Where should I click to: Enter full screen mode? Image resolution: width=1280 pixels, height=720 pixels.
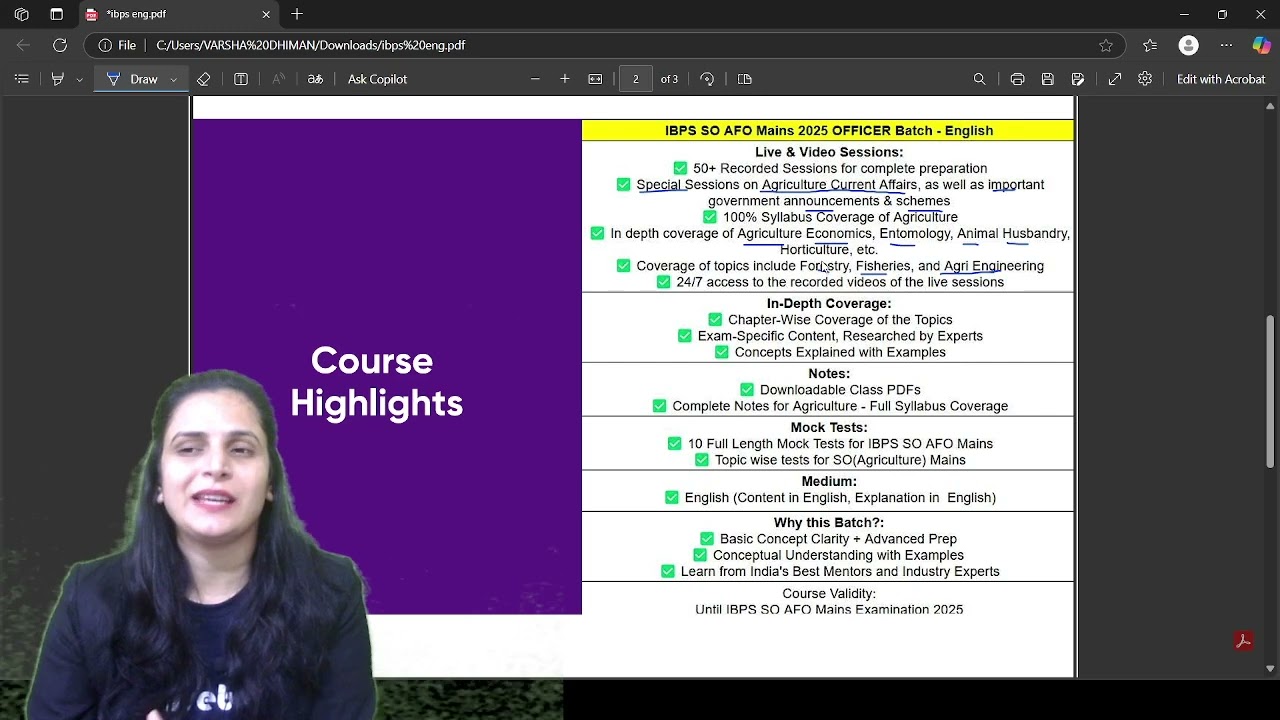click(x=1115, y=79)
